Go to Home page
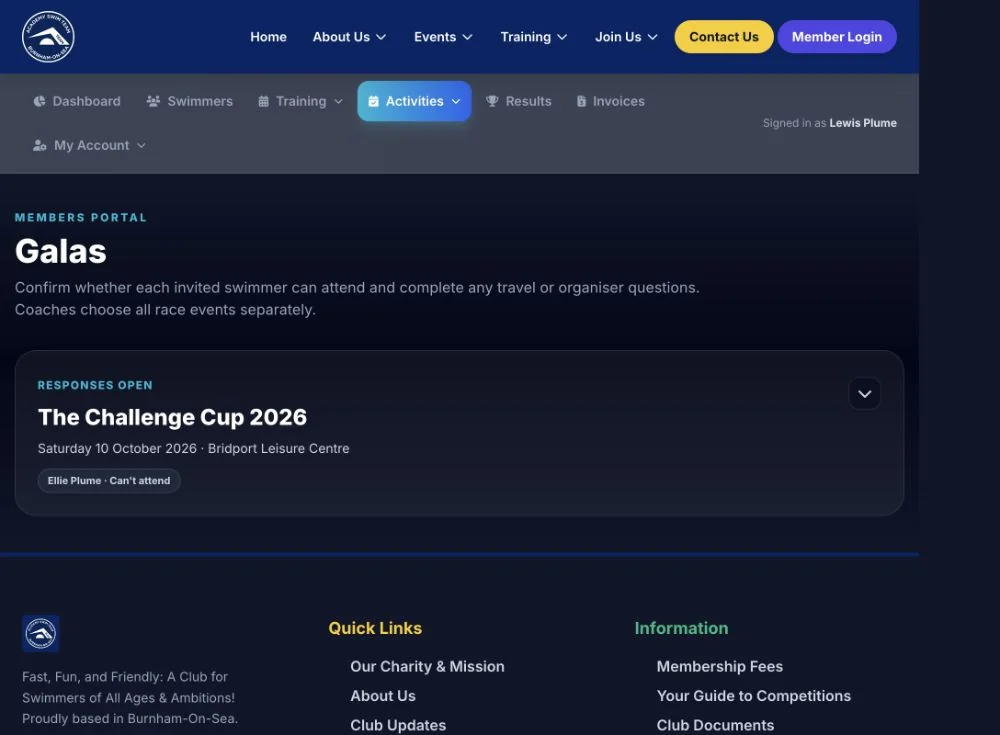1000x735 pixels. [x=268, y=37]
